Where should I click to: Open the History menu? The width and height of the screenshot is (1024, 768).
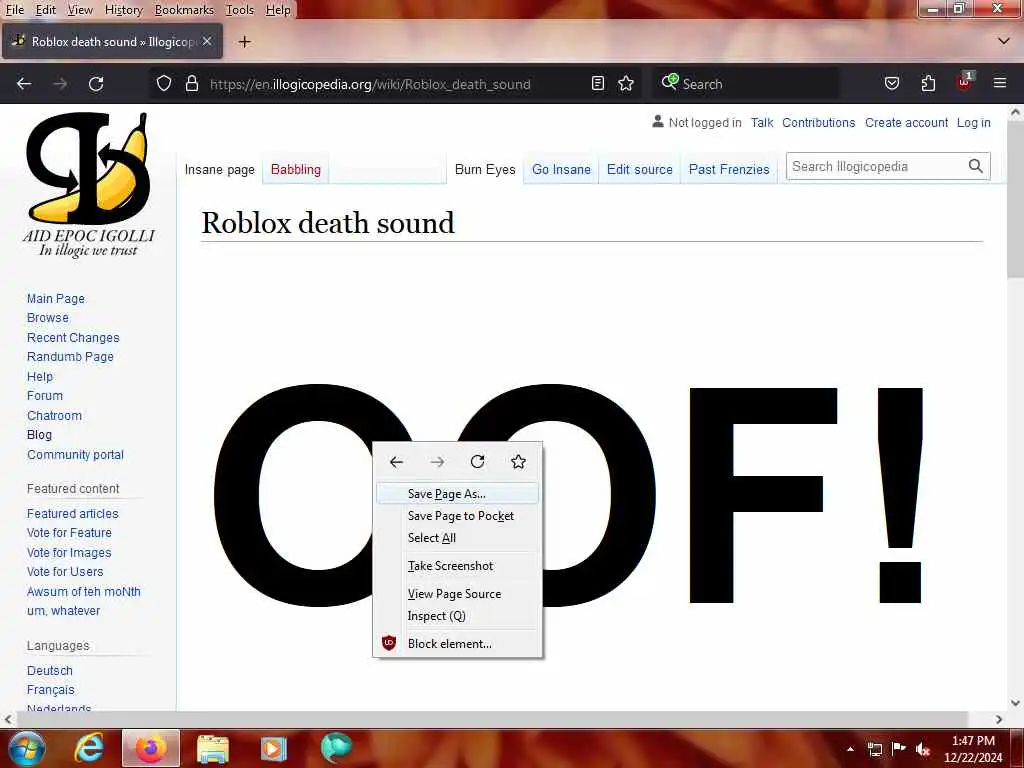[x=123, y=10]
